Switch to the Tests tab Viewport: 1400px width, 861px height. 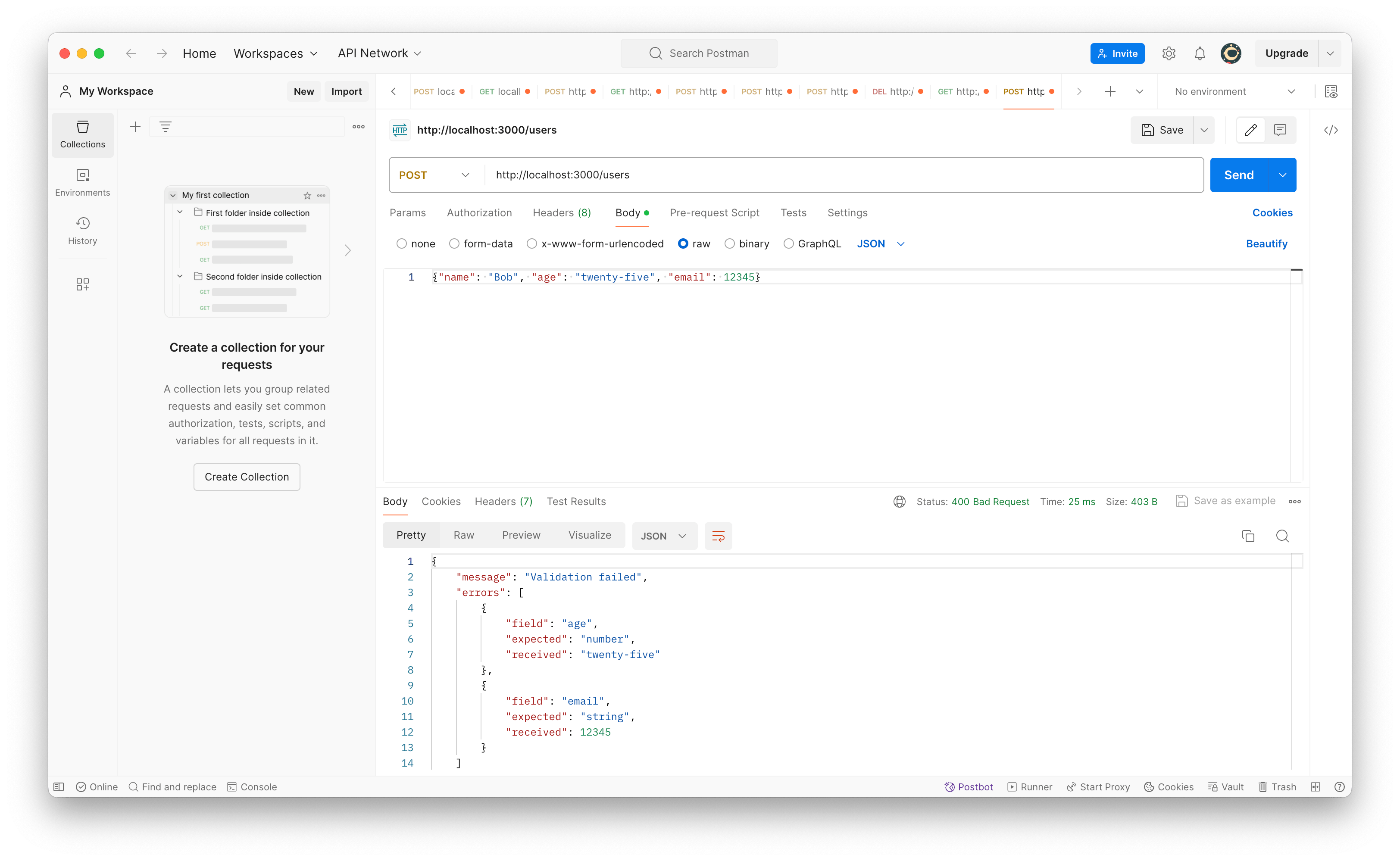(x=793, y=212)
